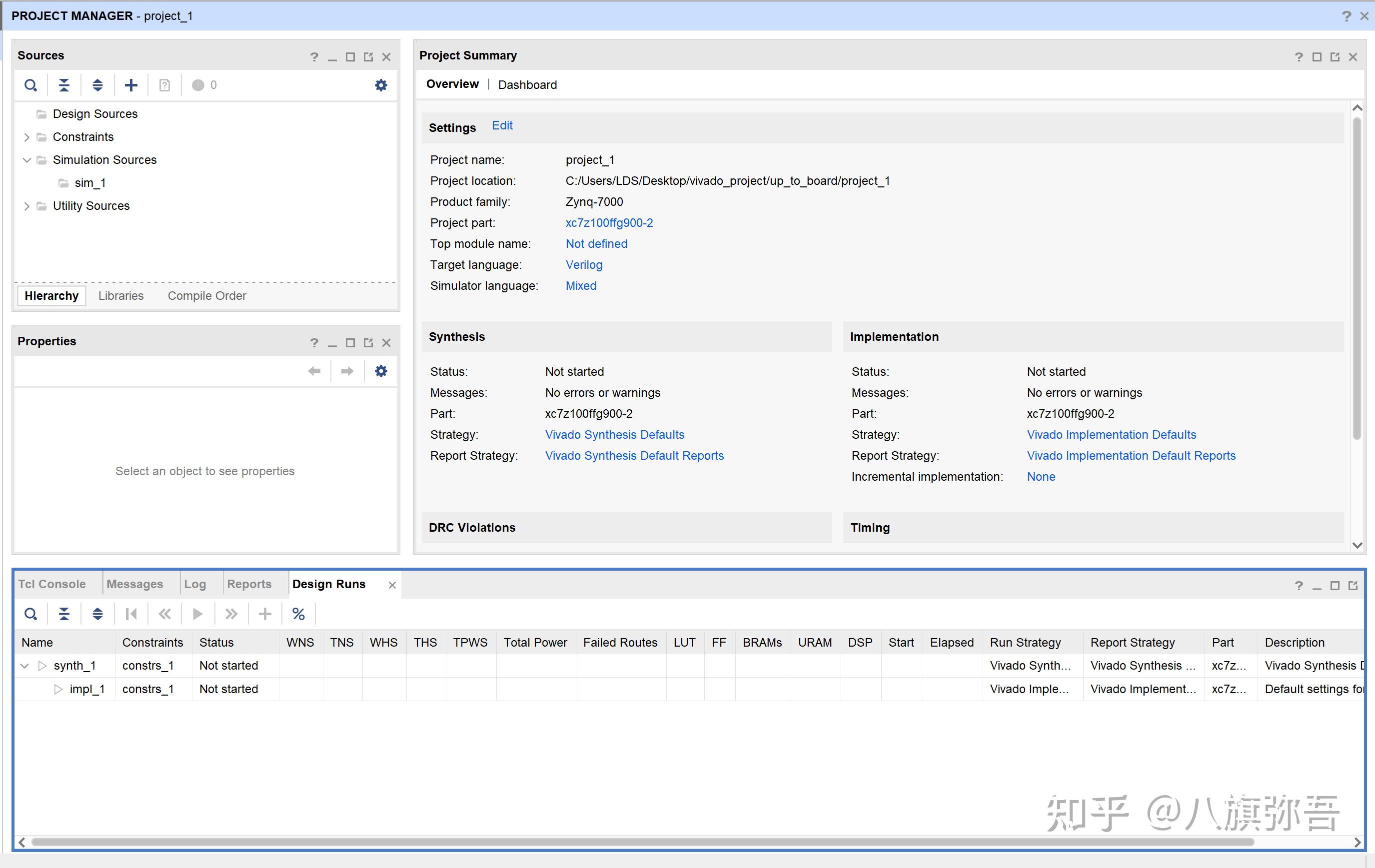Click the Launch Runs play icon in Design Runs
Screen dimensions: 1375x868
(197, 614)
